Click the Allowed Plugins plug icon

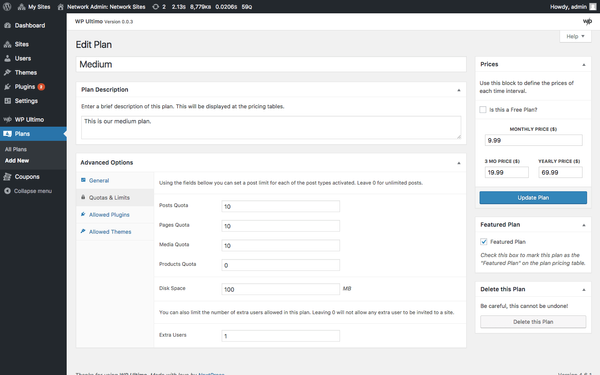[x=83, y=214]
